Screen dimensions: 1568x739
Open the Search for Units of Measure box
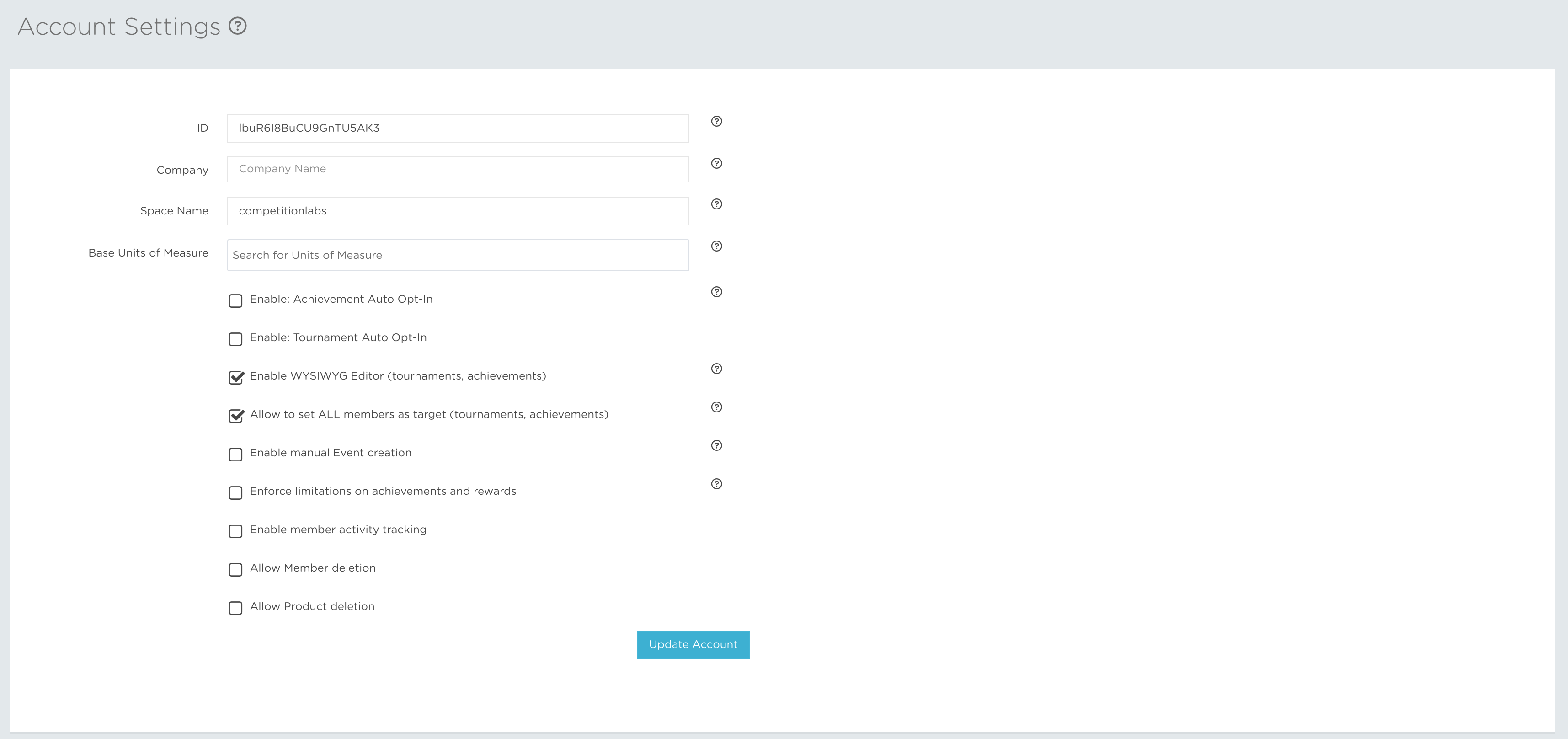coord(458,255)
